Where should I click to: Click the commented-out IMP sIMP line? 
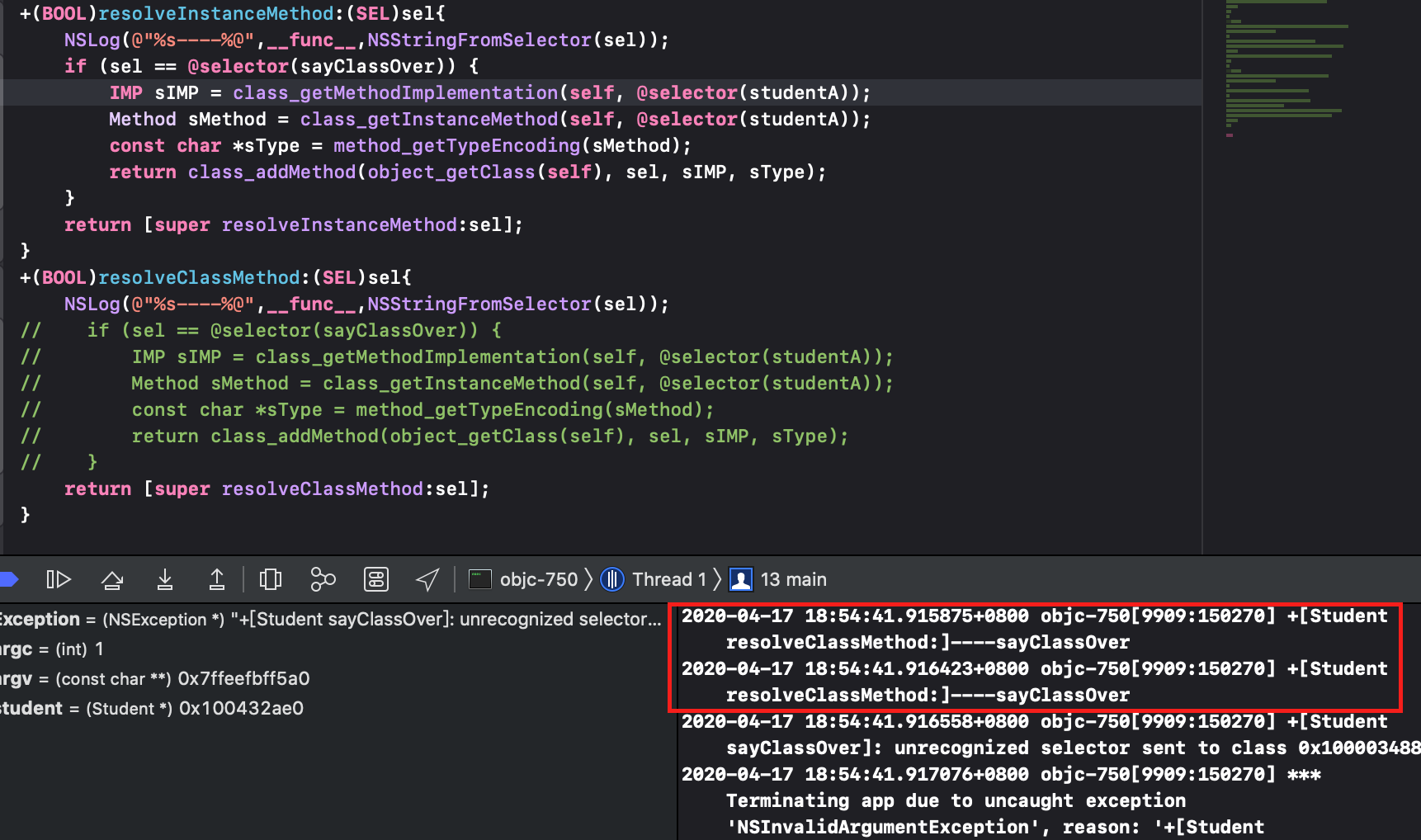pyautogui.click(x=457, y=356)
